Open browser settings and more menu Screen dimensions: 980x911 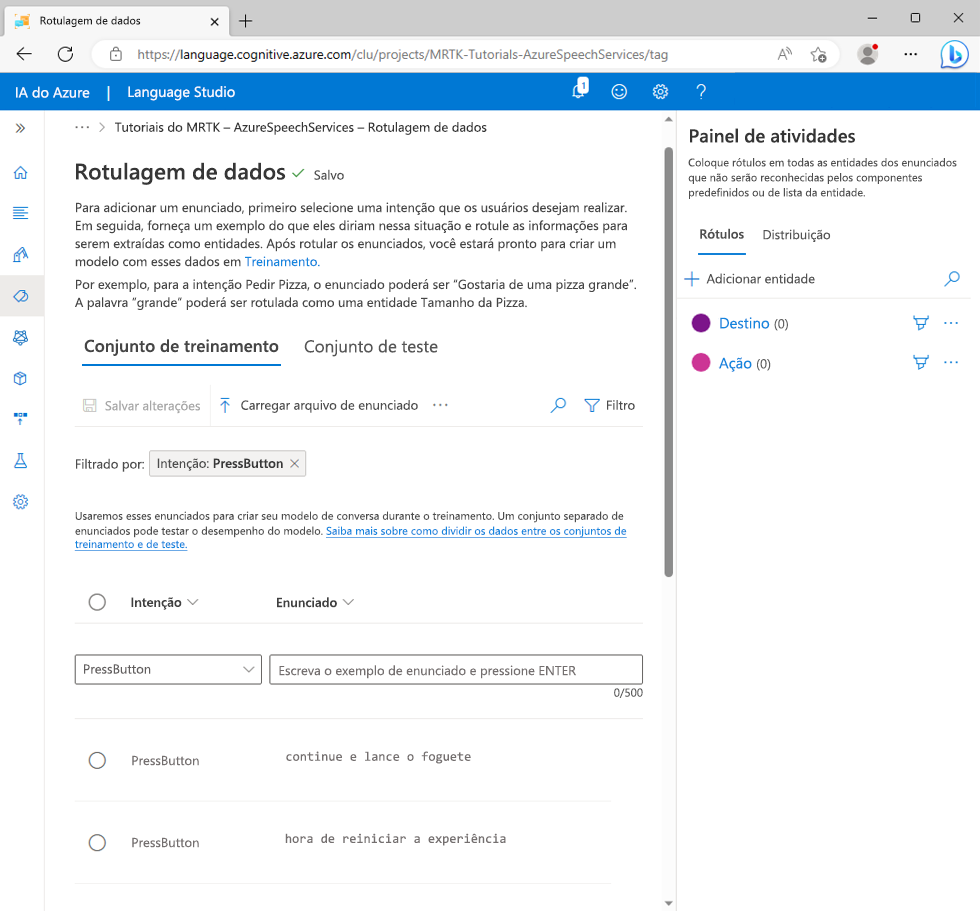click(x=911, y=54)
